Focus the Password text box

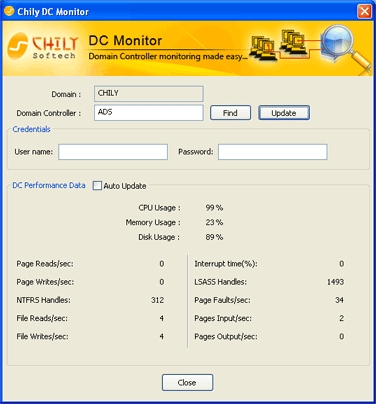(273, 152)
